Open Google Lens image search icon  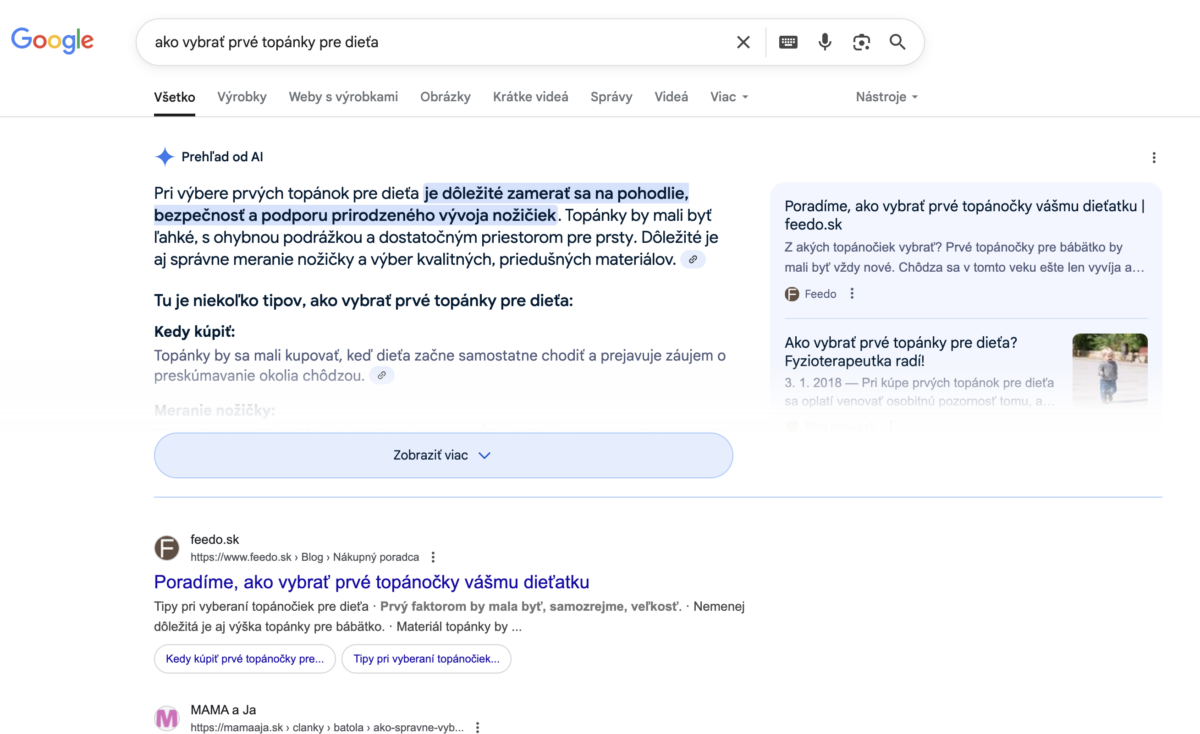coord(861,42)
